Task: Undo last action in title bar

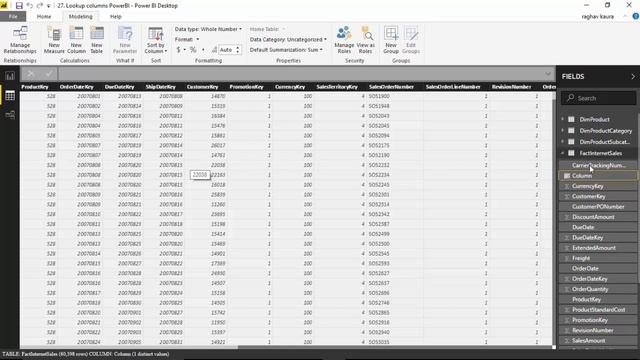Action: tap(29, 6)
